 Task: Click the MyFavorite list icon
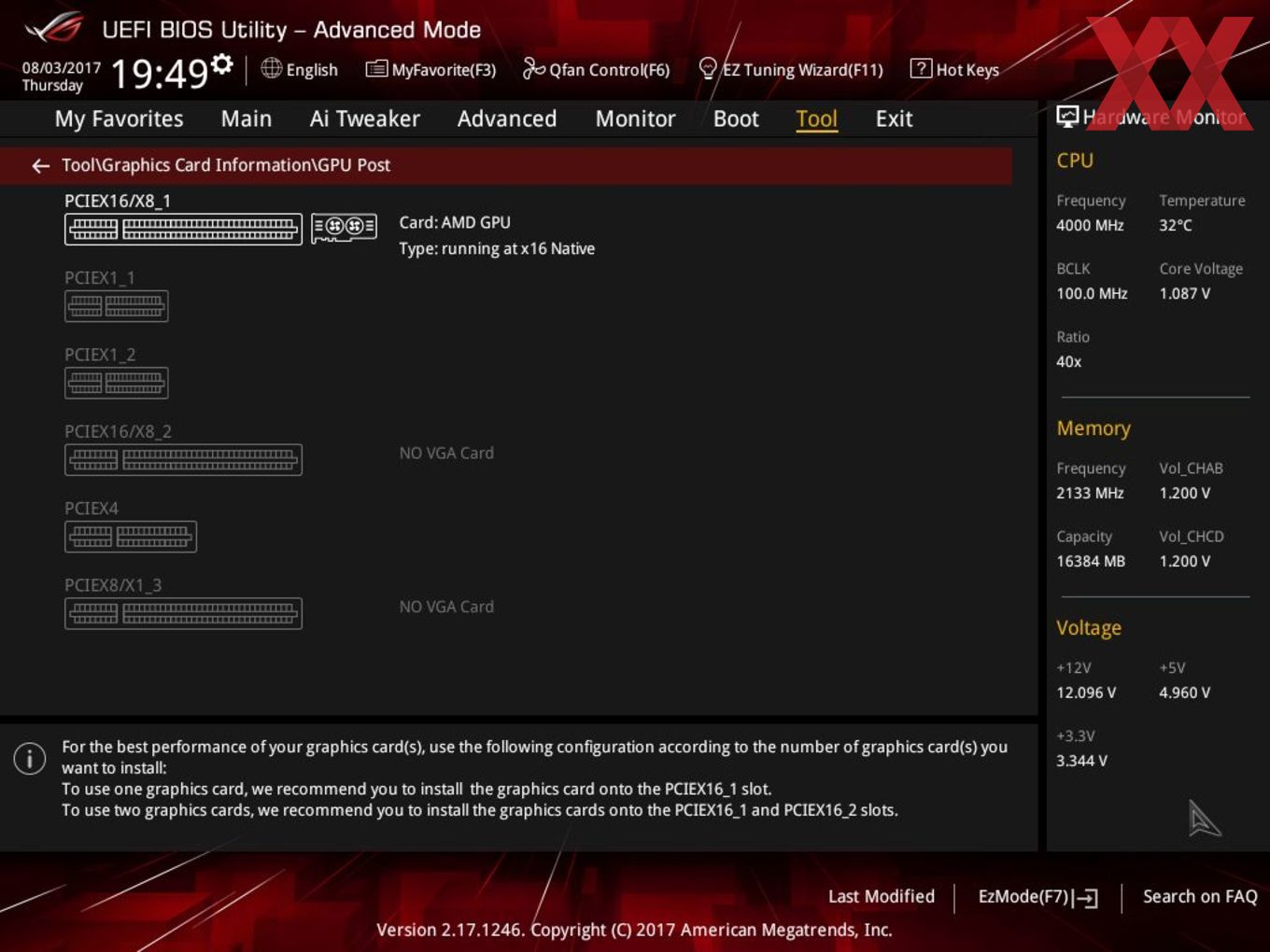click(x=376, y=69)
